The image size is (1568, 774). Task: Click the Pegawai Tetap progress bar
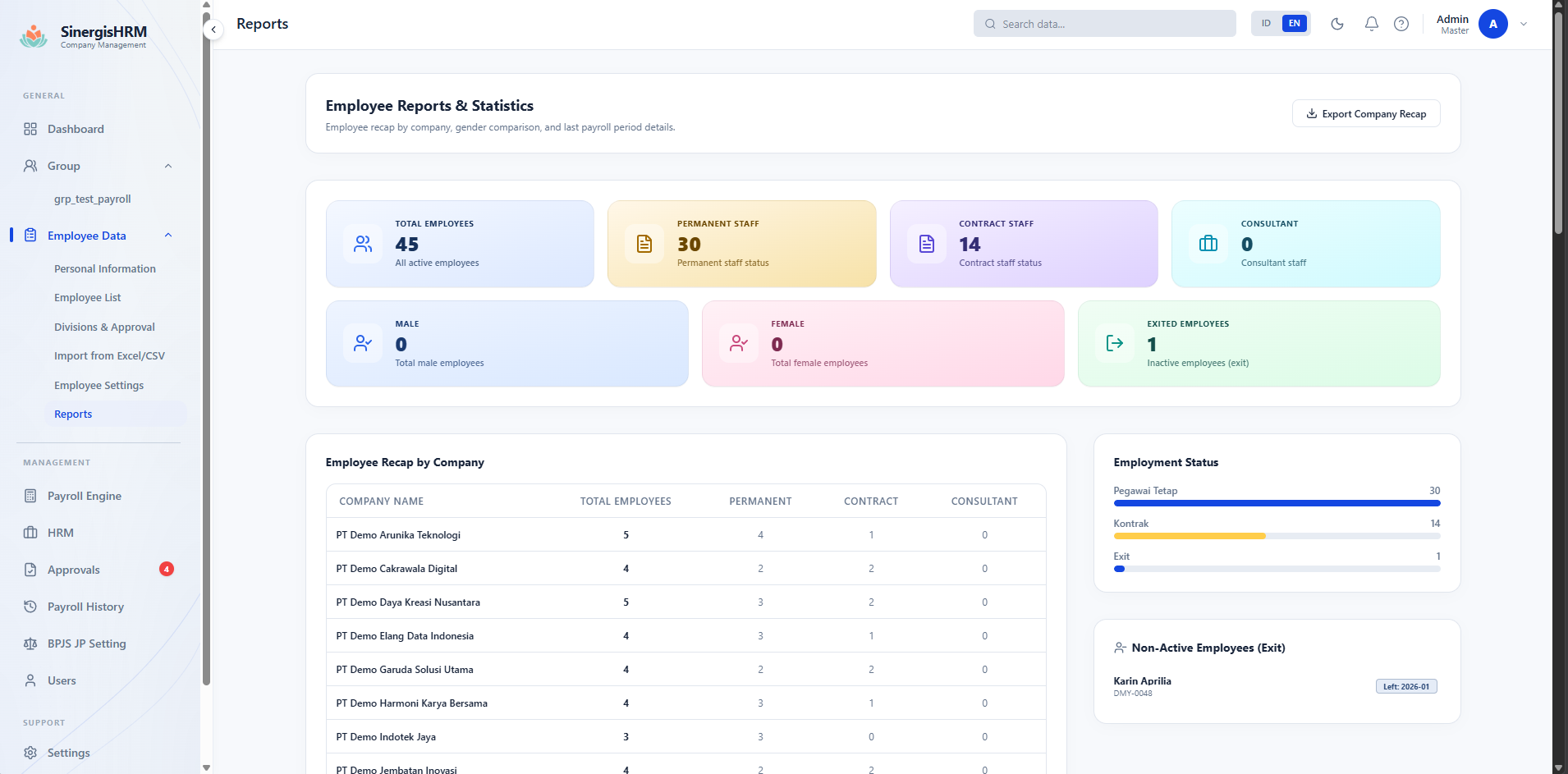click(1277, 503)
